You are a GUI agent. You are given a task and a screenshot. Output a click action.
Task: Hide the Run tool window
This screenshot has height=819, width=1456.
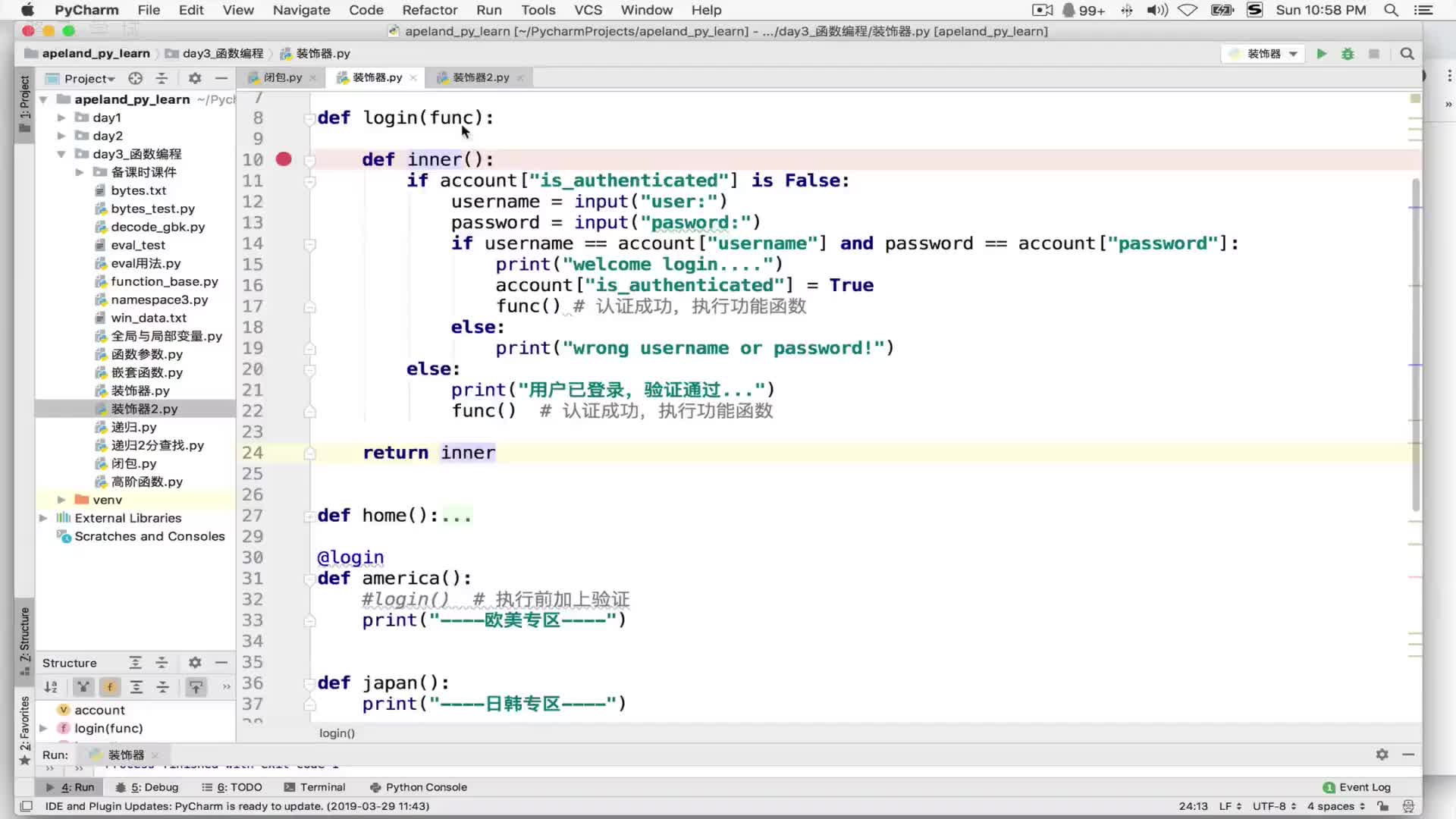(x=1408, y=755)
